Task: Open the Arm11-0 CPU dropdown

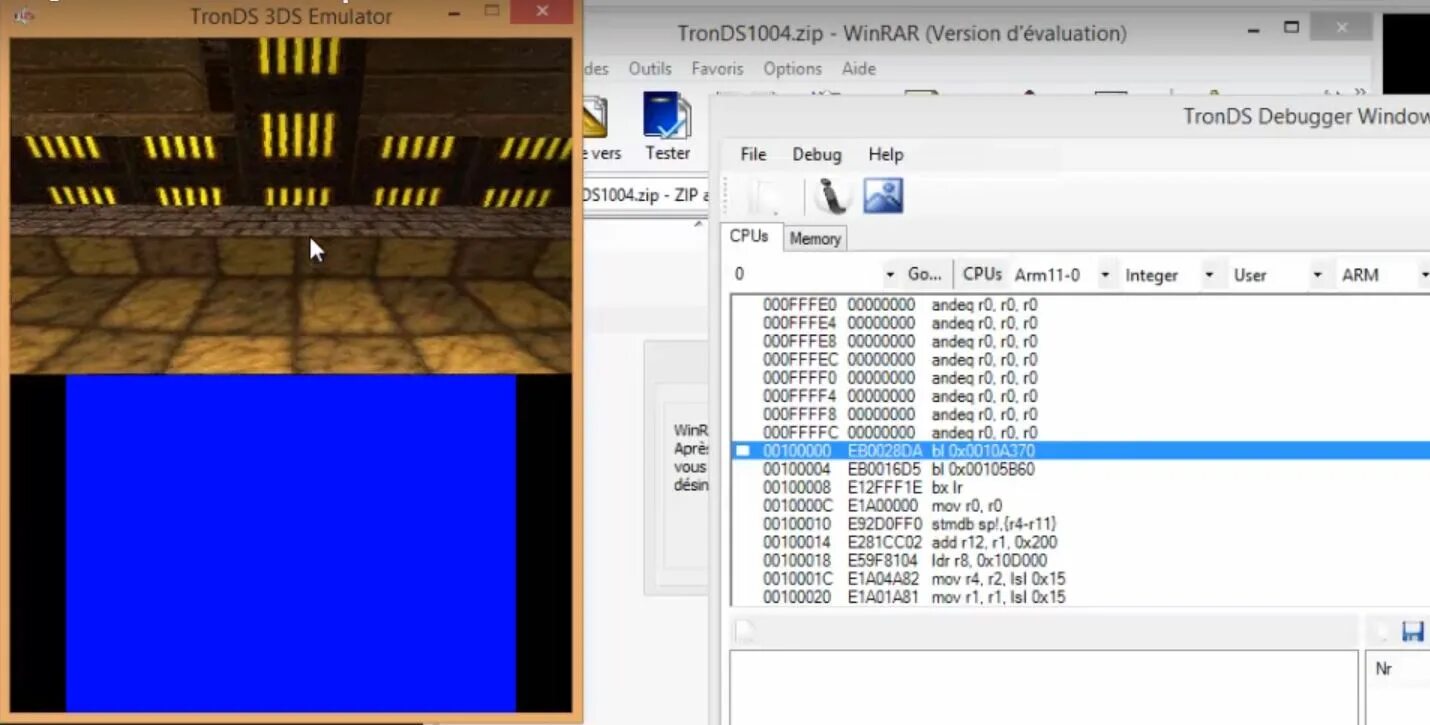Action: click(x=1105, y=275)
